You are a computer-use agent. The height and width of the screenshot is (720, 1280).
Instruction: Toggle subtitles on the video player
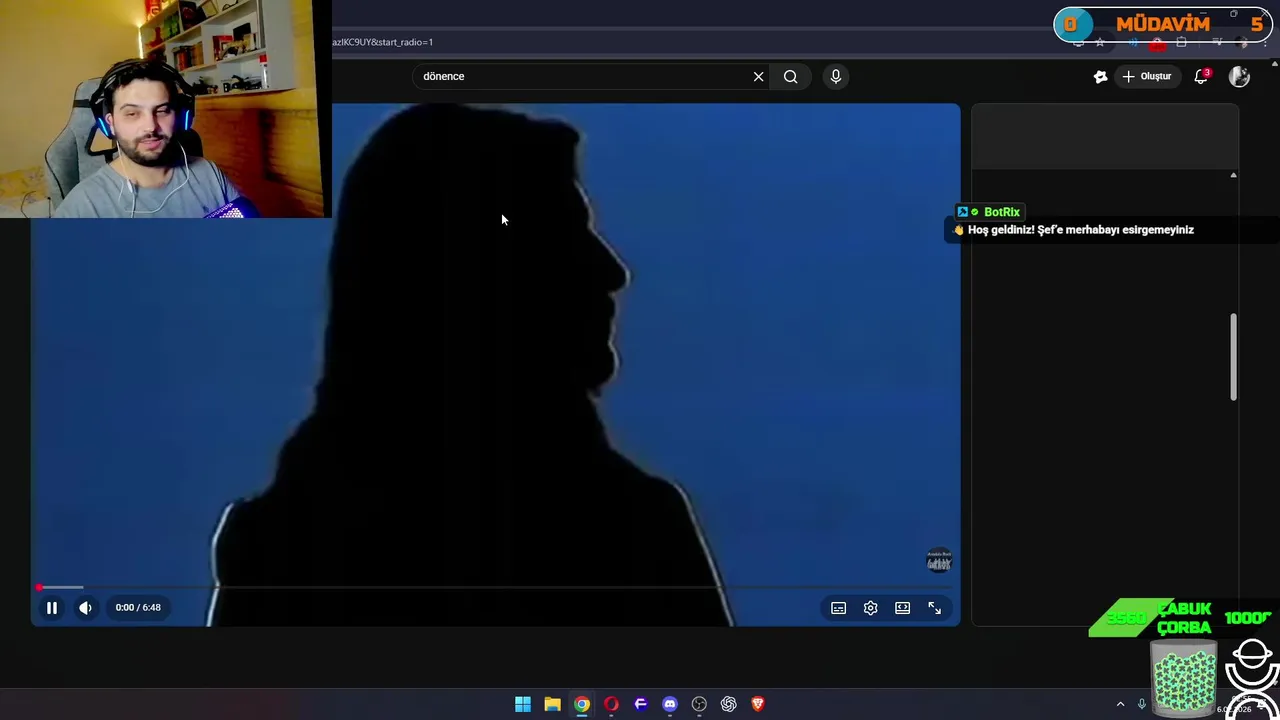[x=839, y=608]
